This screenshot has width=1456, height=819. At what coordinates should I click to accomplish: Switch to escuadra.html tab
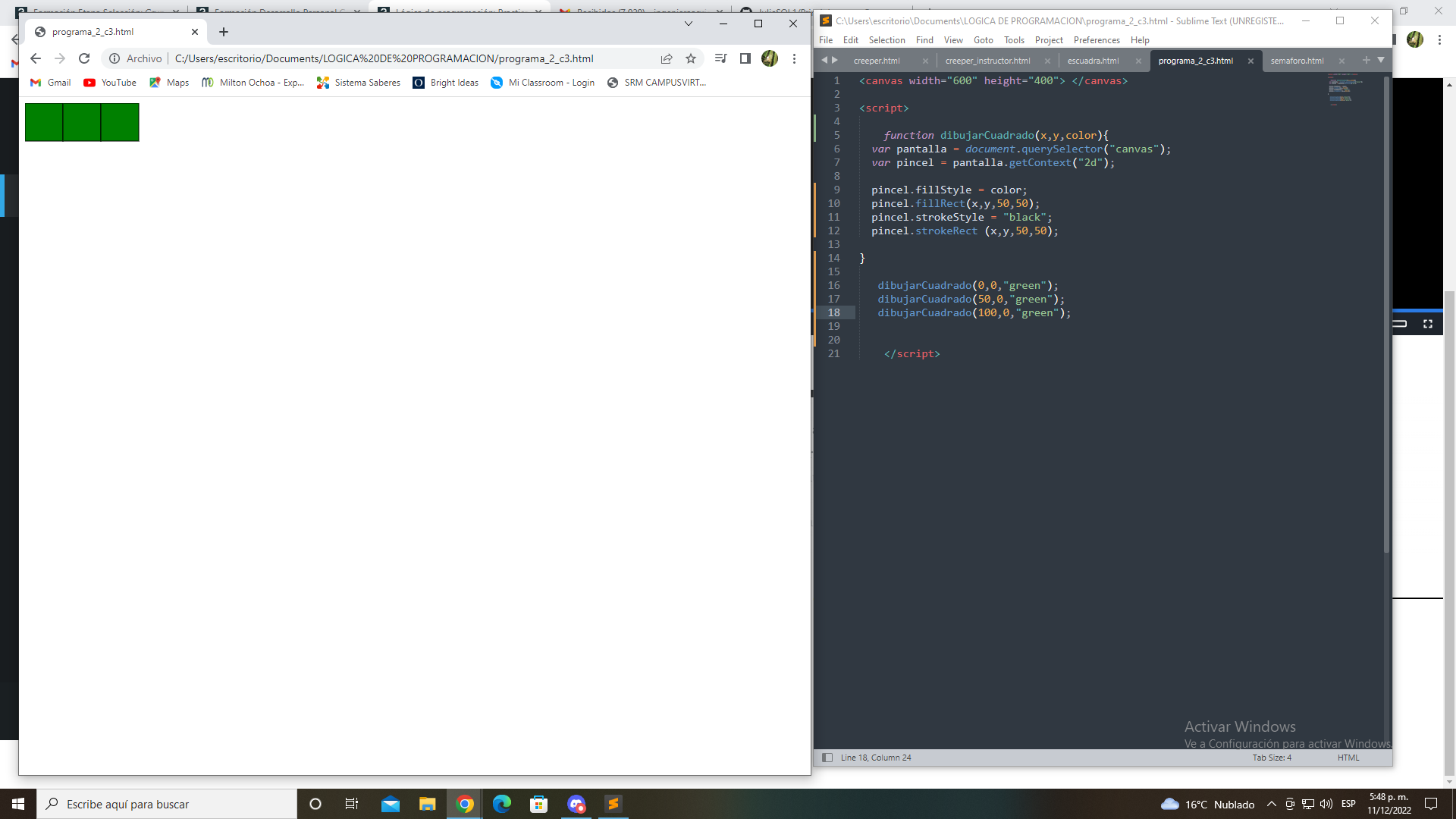tap(1093, 61)
